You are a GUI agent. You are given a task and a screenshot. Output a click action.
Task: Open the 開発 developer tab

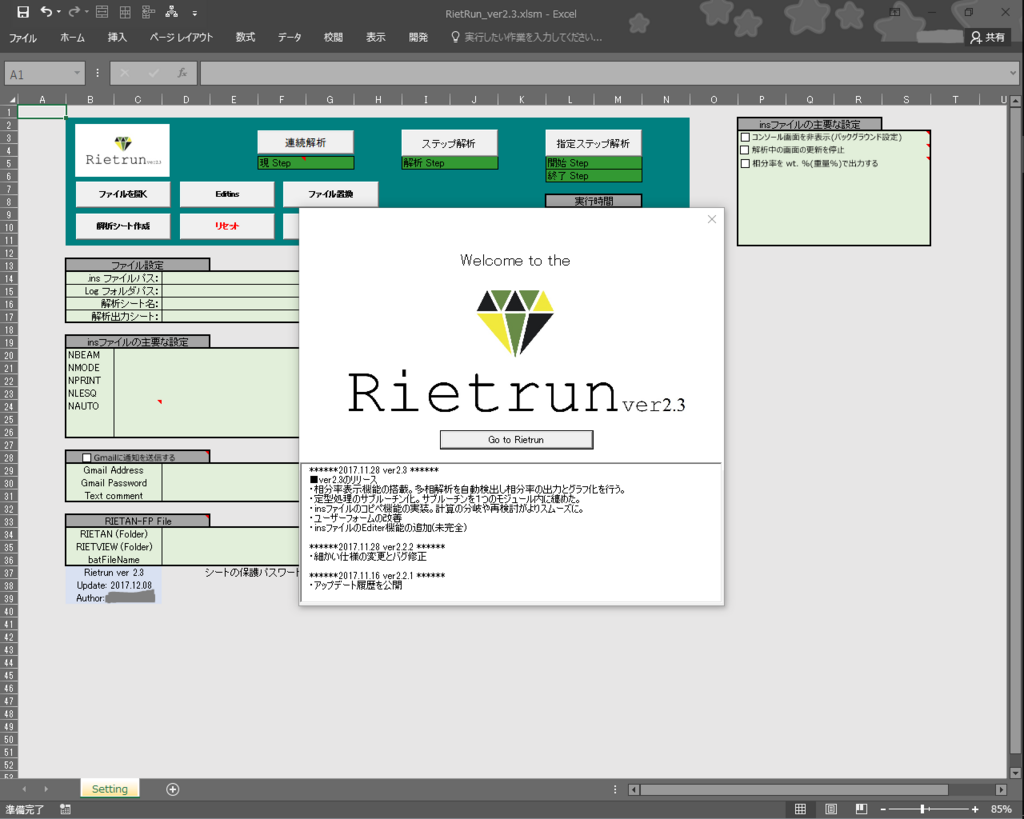click(418, 38)
